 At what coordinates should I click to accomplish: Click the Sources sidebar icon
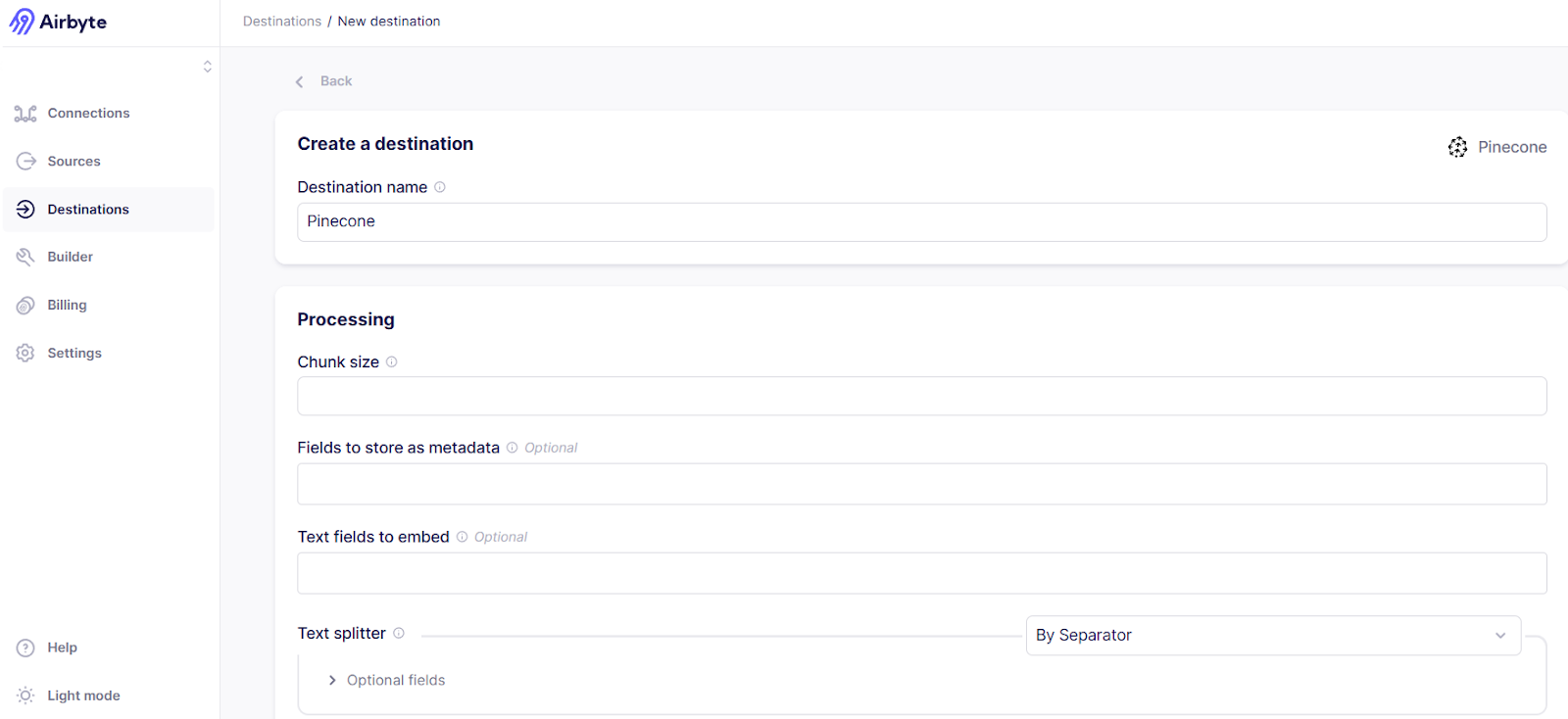(x=25, y=162)
